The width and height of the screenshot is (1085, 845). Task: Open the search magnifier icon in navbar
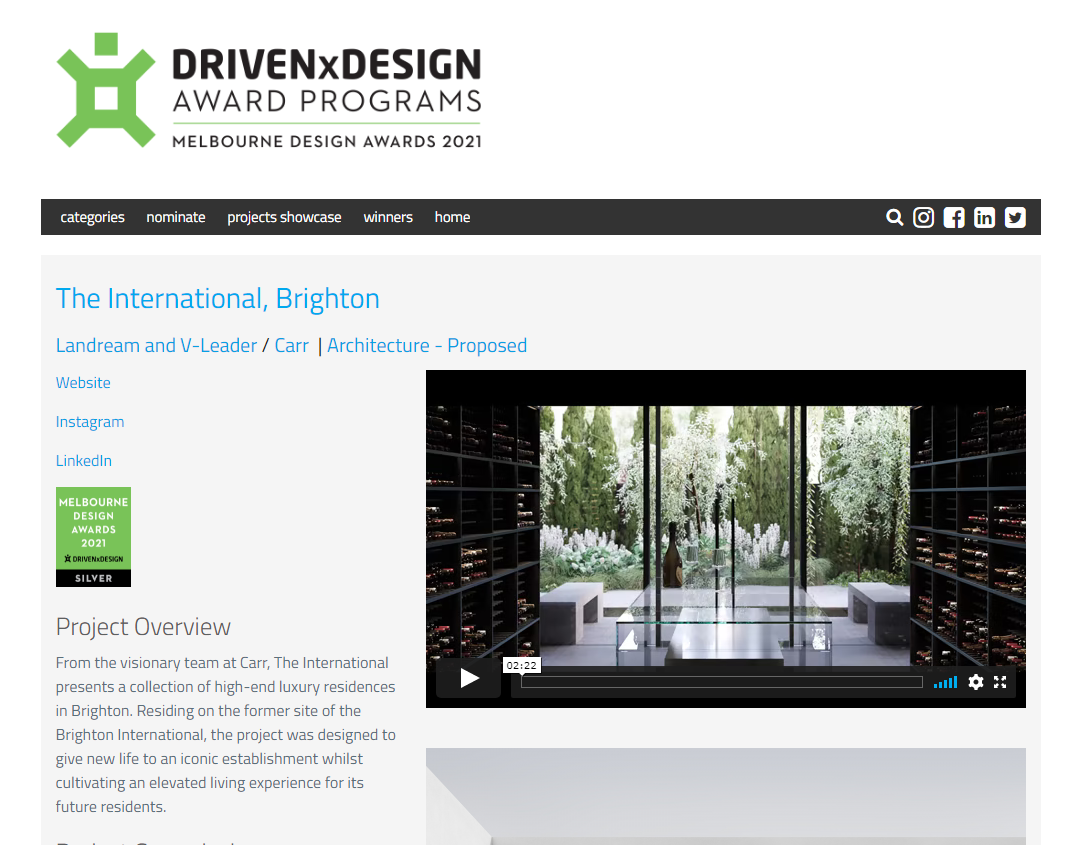(894, 217)
